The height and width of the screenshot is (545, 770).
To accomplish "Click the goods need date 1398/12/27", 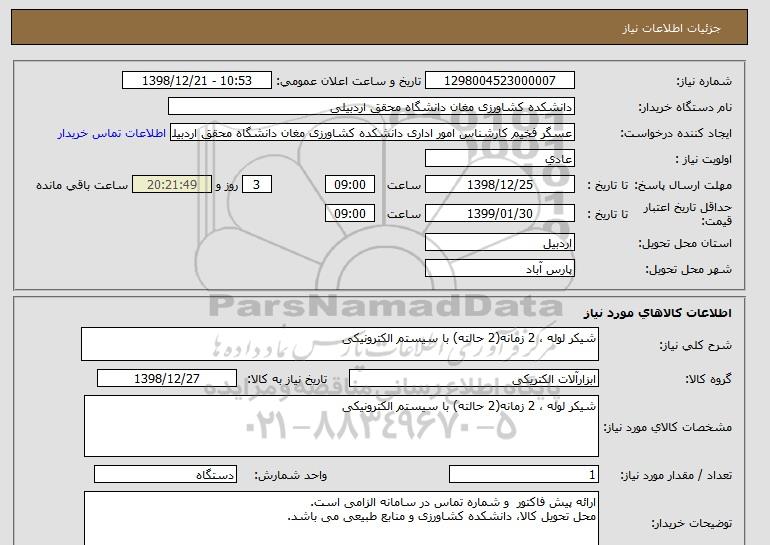I will coord(167,379).
